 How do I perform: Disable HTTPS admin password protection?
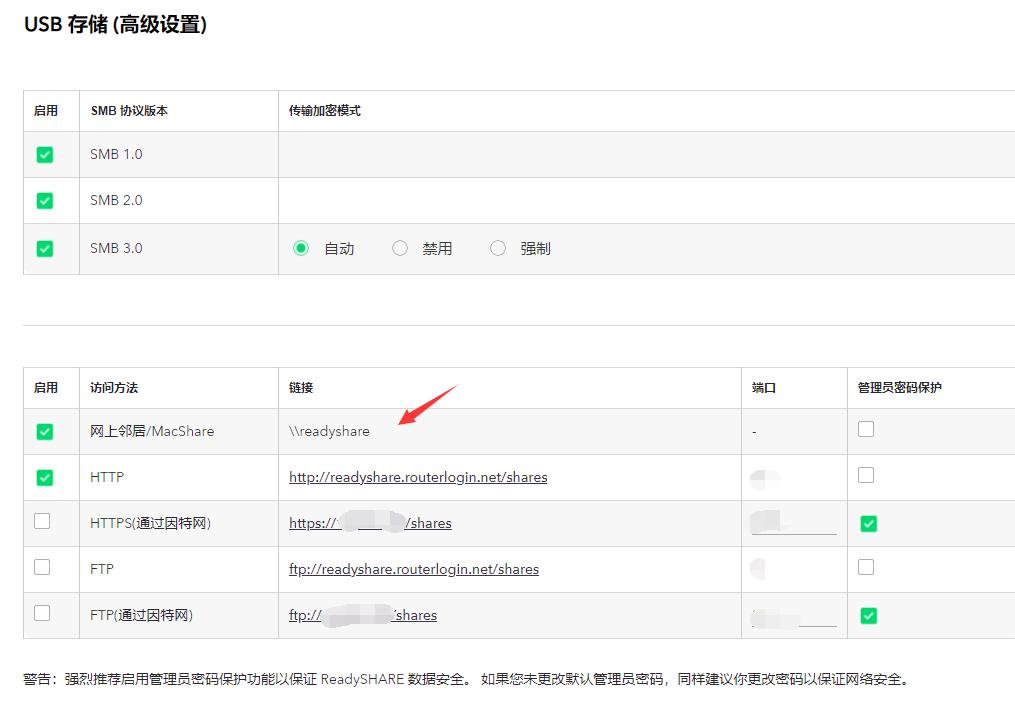coord(868,523)
